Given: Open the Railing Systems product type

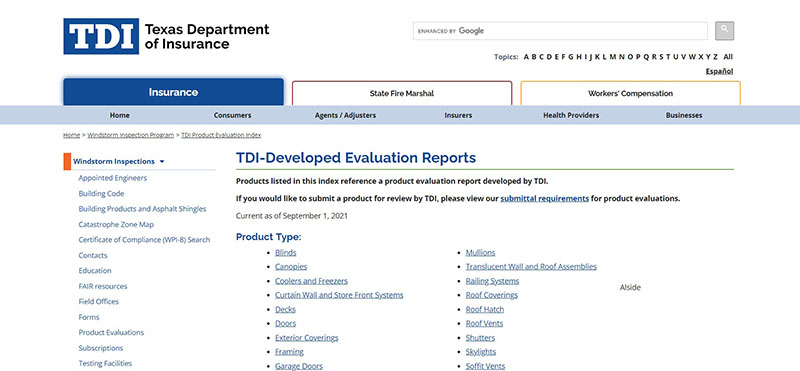Looking at the screenshot, I should (492, 281).
